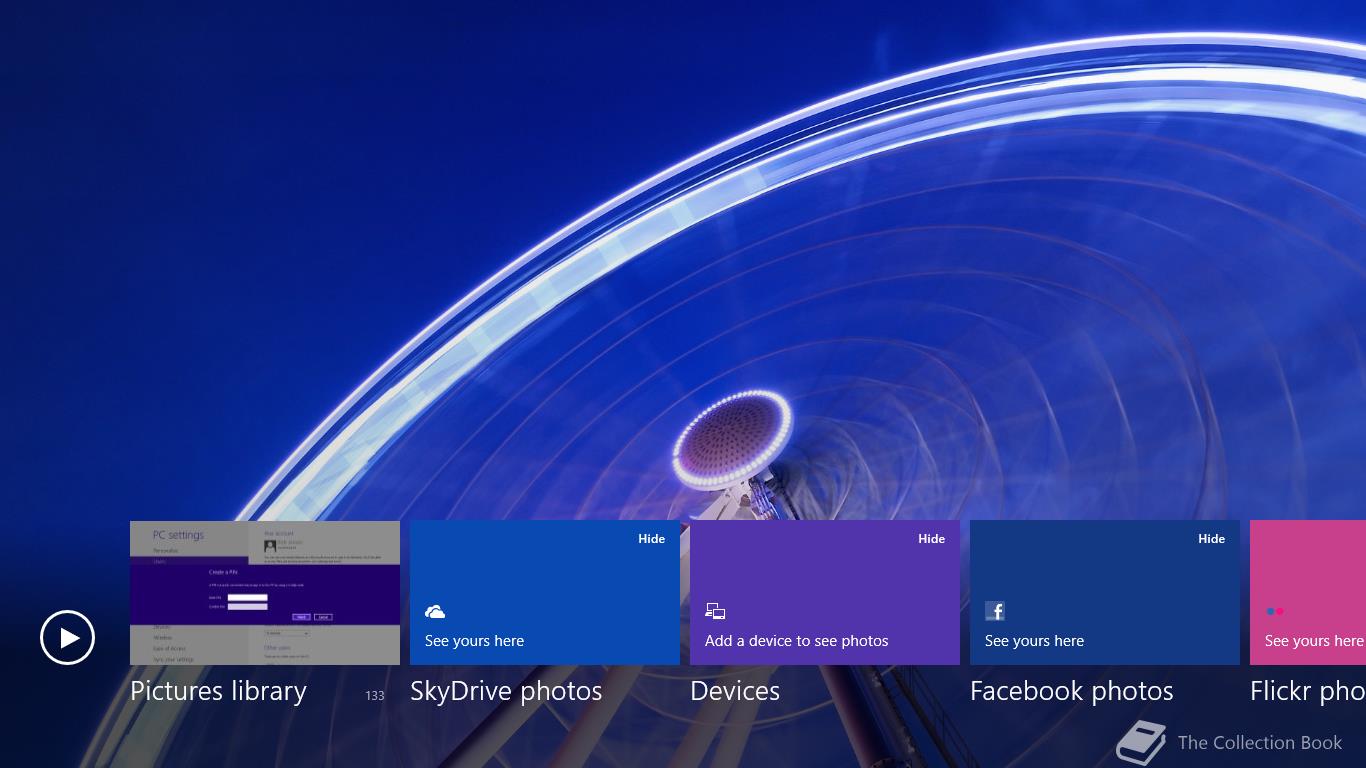Click the SkyDrive cloud icon
This screenshot has height=768, width=1366.
pos(435,611)
